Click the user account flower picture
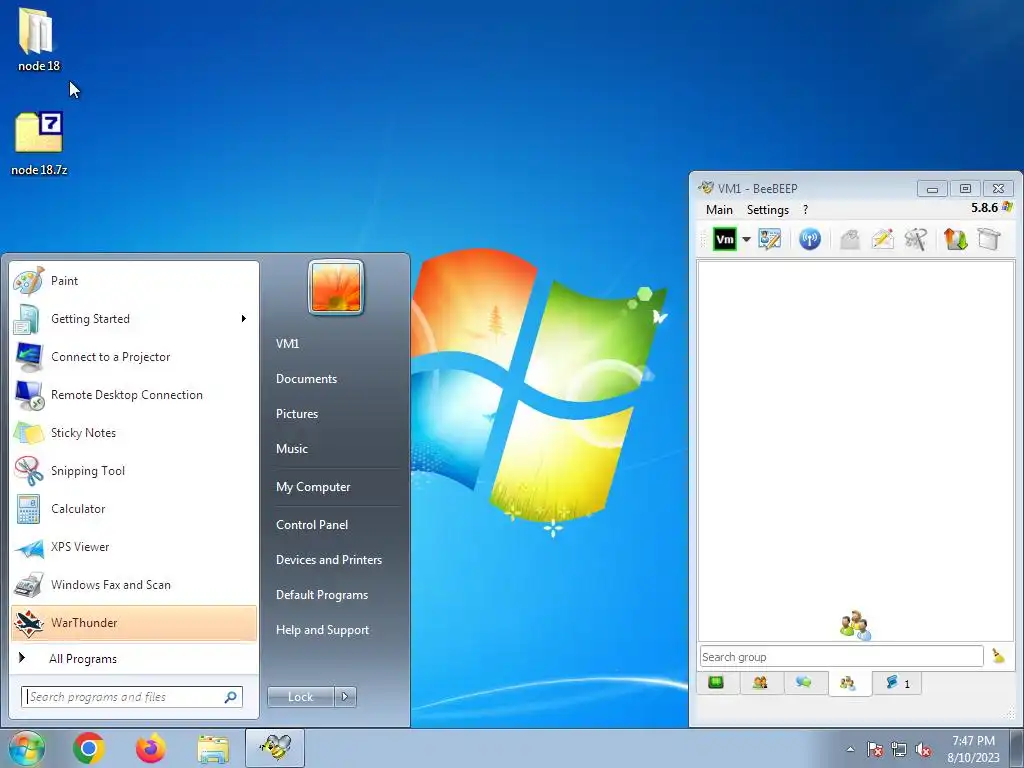 (x=336, y=287)
